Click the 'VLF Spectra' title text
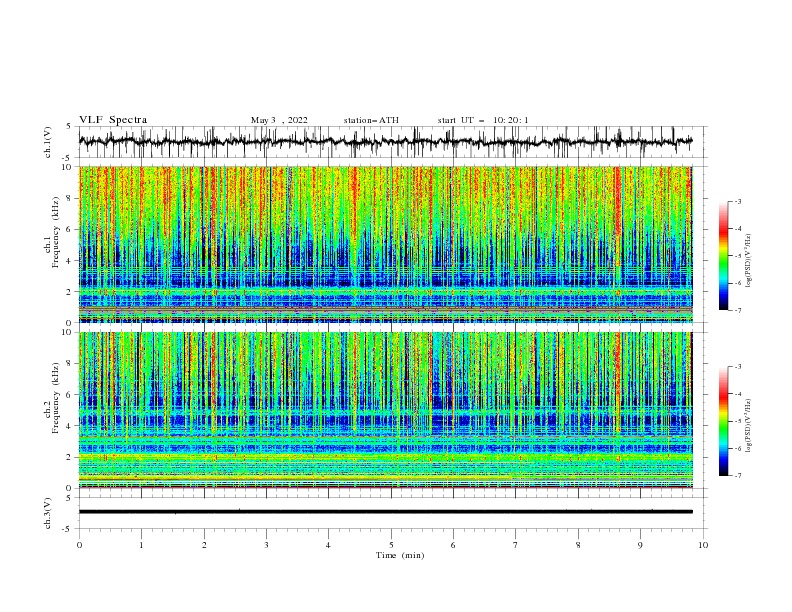Viewport: 792px width, 612px height. point(113,120)
